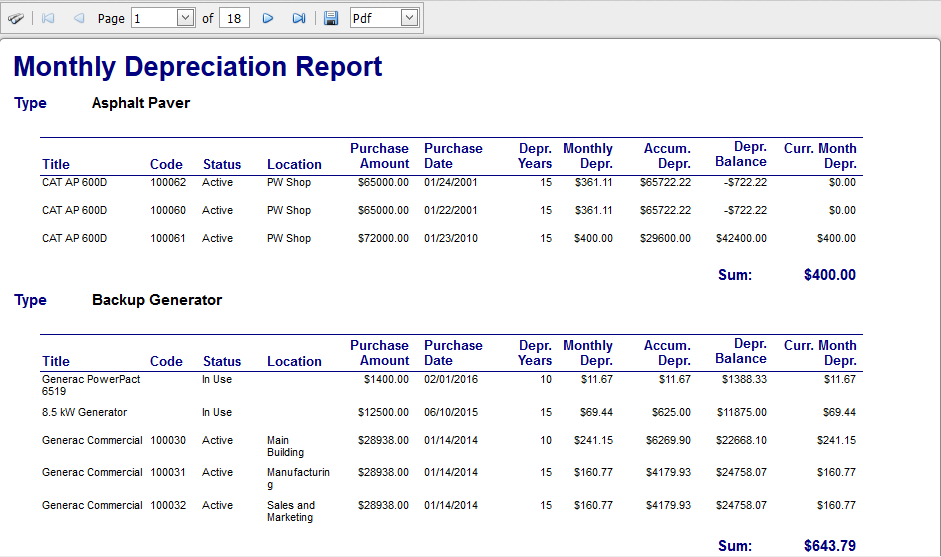Click code 100060 cell
Image resolution: width=941 pixels, height=557 pixels.
[168, 211]
